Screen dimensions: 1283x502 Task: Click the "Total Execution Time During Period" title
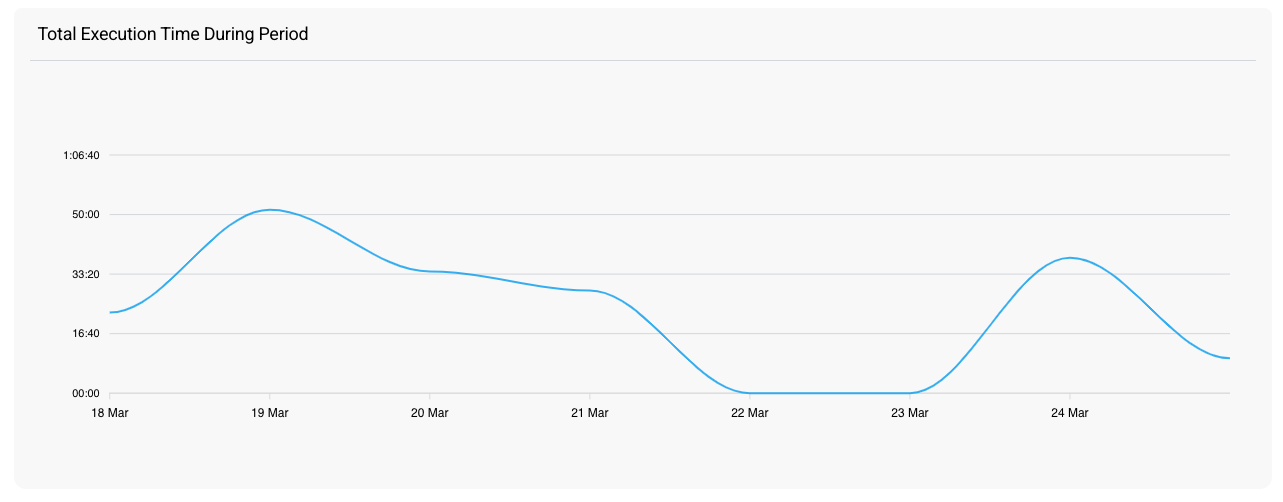click(x=173, y=34)
